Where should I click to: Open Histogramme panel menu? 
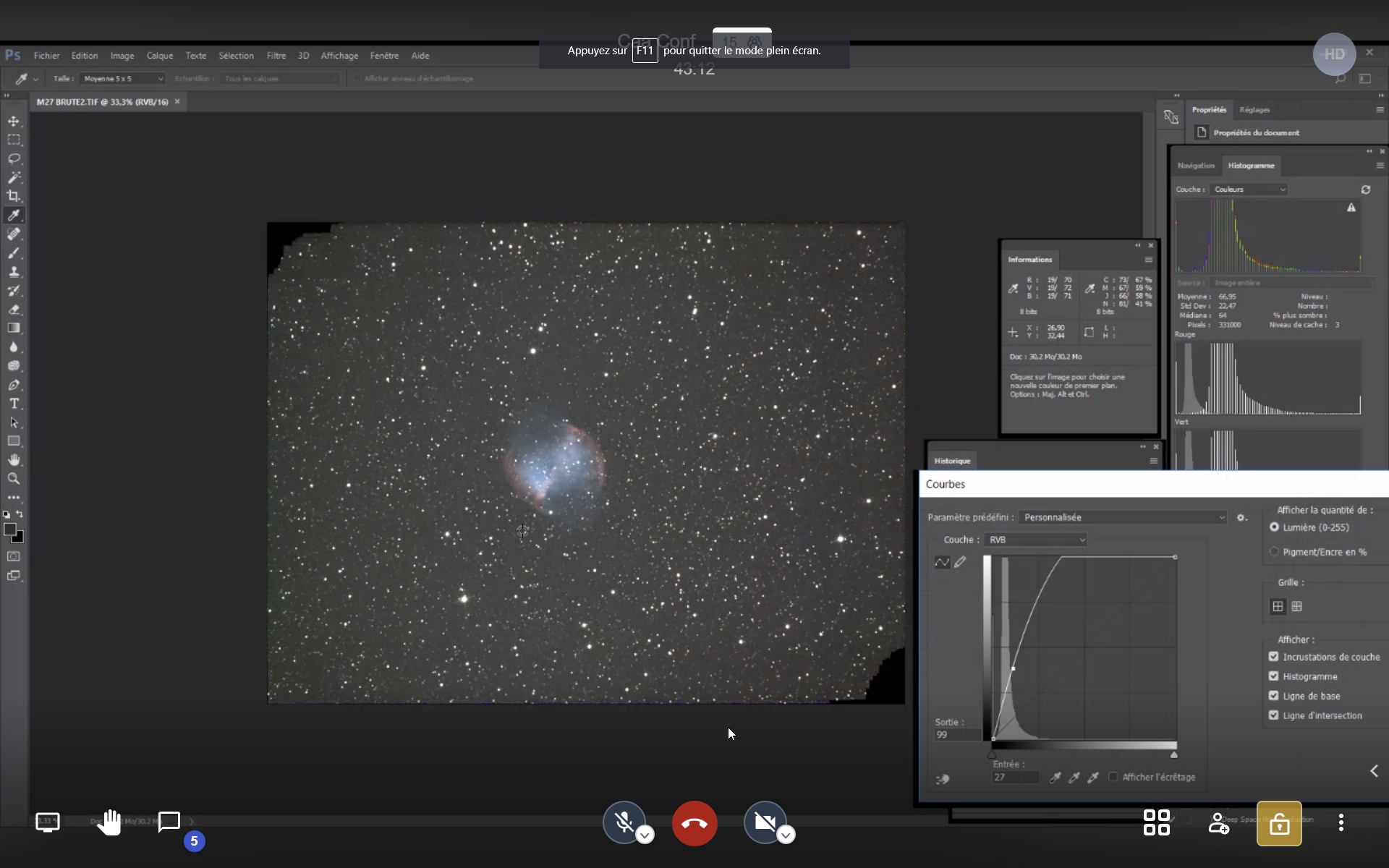(1380, 166)
